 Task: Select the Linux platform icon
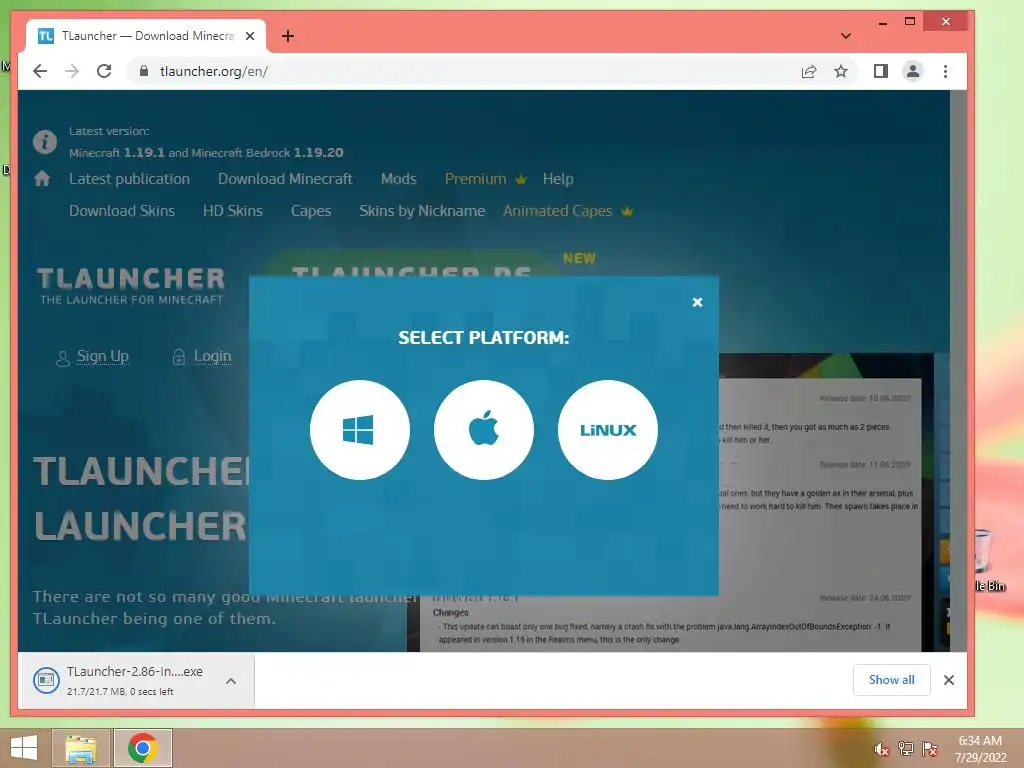pos(607,430)
